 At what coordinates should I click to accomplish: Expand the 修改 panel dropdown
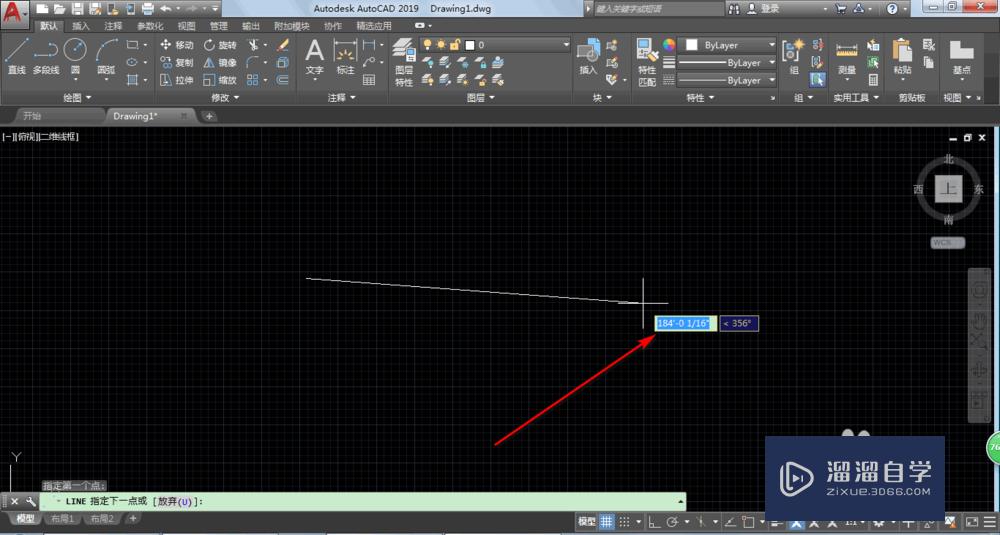(x=225, y=98)
